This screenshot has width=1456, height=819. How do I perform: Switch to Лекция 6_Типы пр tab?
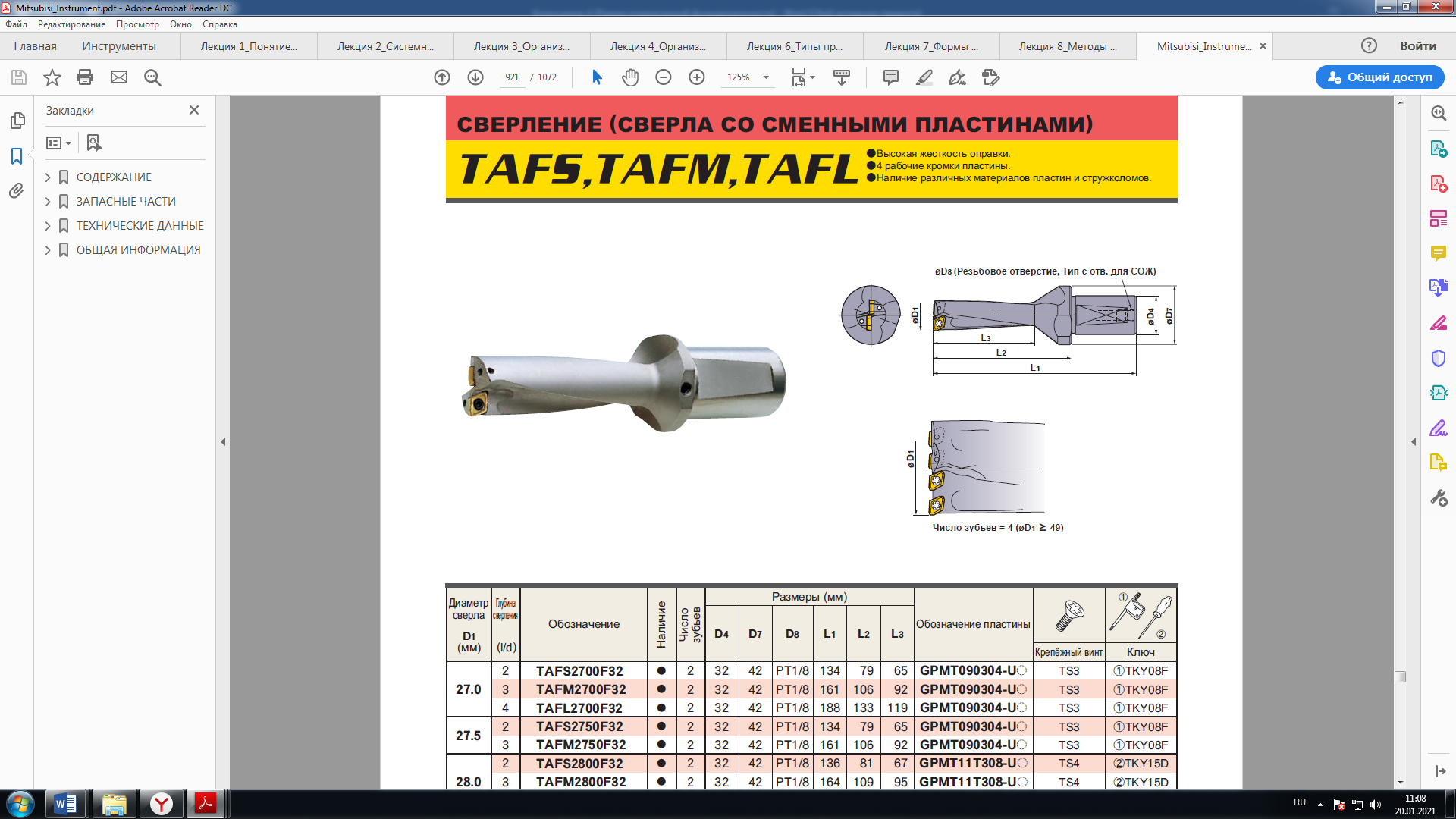(795, 46)
